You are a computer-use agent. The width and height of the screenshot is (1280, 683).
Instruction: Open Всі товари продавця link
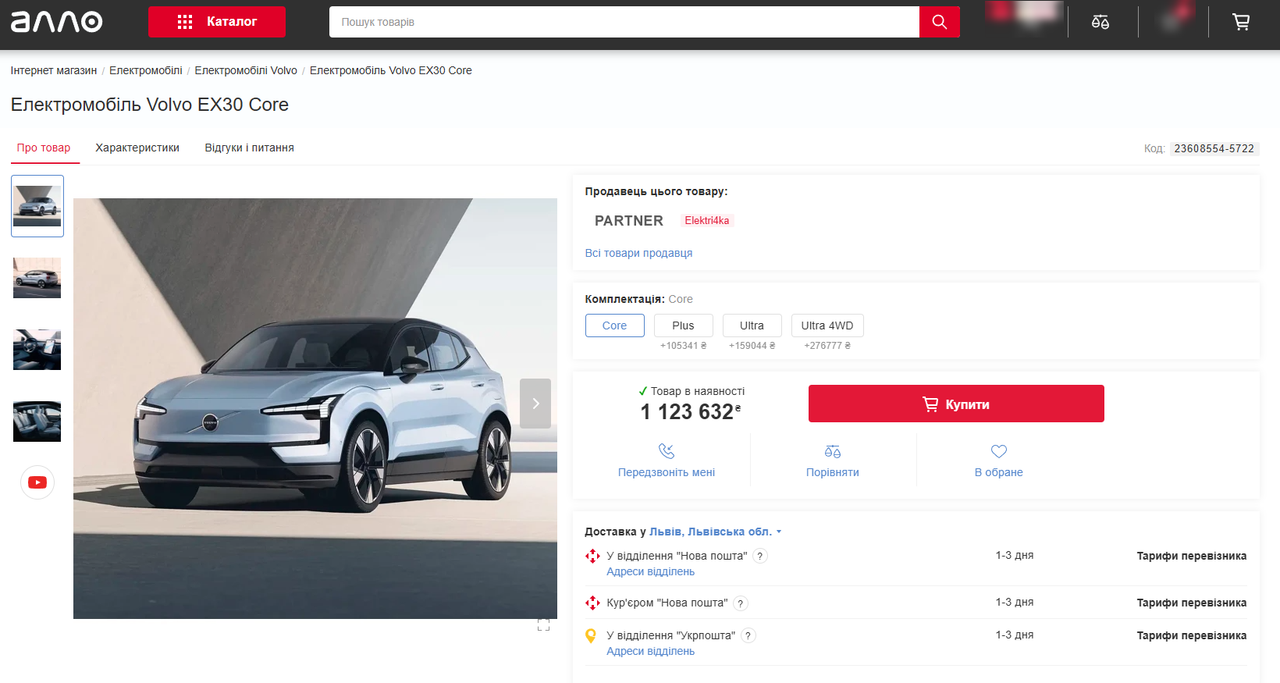(638, 253)
